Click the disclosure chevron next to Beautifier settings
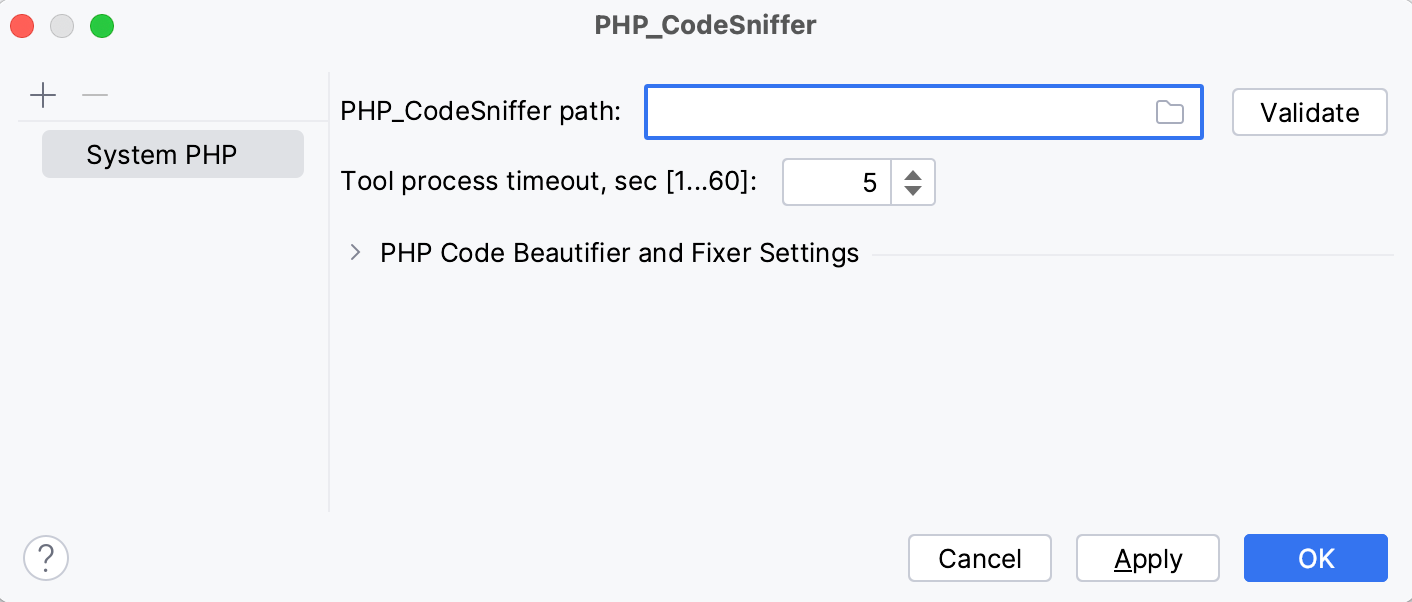Image resolution: width=1412 pixels, height=602 pixels. [x=355, y=253]
